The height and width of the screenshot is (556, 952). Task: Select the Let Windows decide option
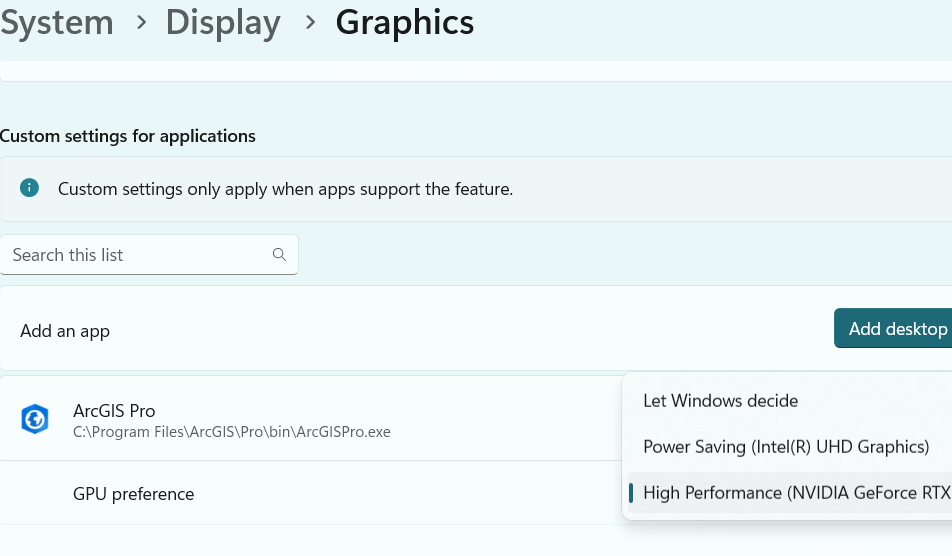[720, 401]
